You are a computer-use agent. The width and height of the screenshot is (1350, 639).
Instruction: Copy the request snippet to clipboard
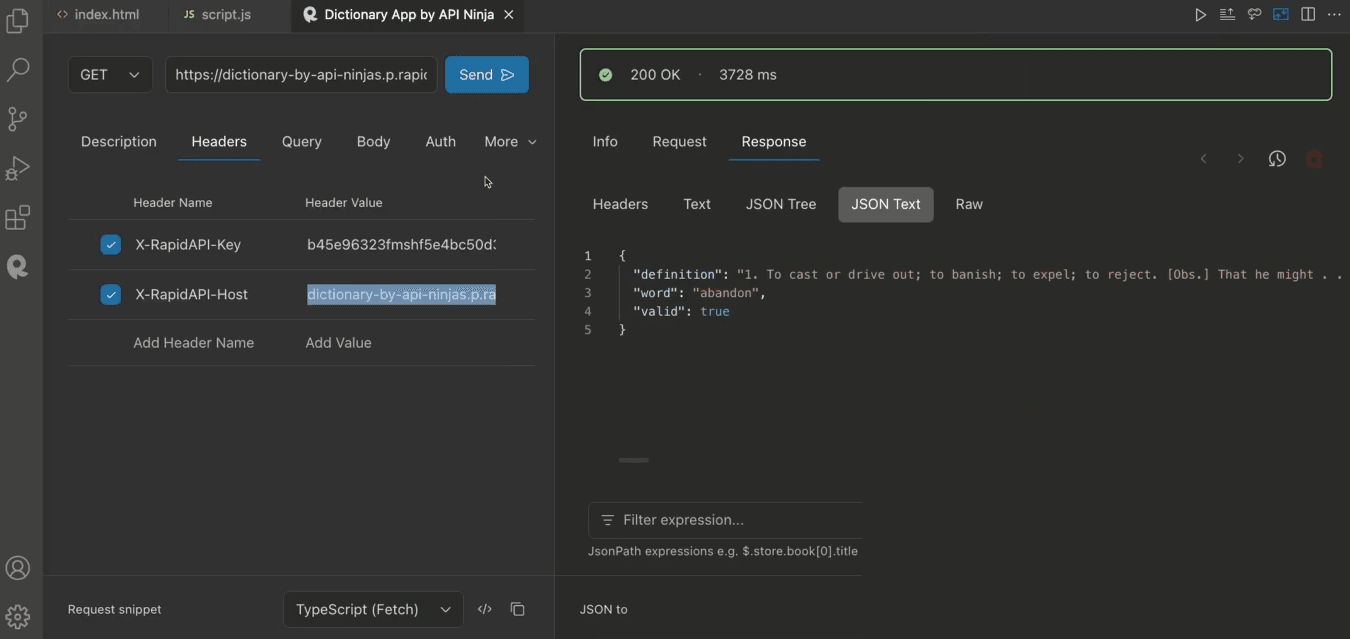tap(518, 609)
